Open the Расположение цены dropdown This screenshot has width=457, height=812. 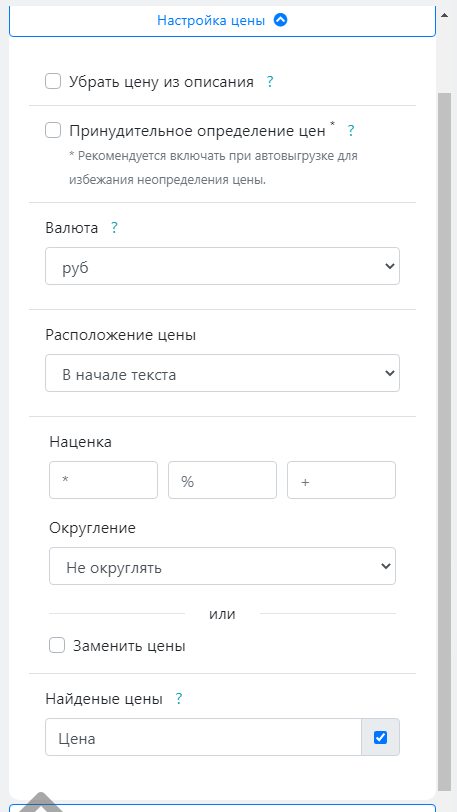(x=222, y=373)
